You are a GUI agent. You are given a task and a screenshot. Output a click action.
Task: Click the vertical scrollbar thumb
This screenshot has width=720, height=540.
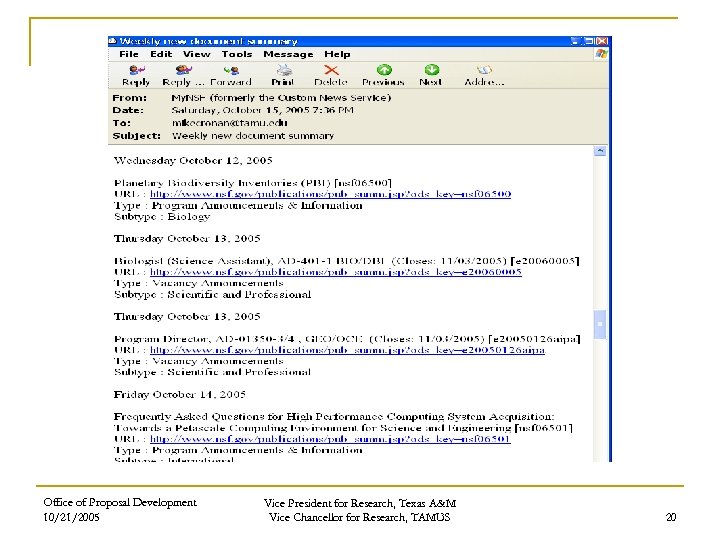[x=600, y=324]
